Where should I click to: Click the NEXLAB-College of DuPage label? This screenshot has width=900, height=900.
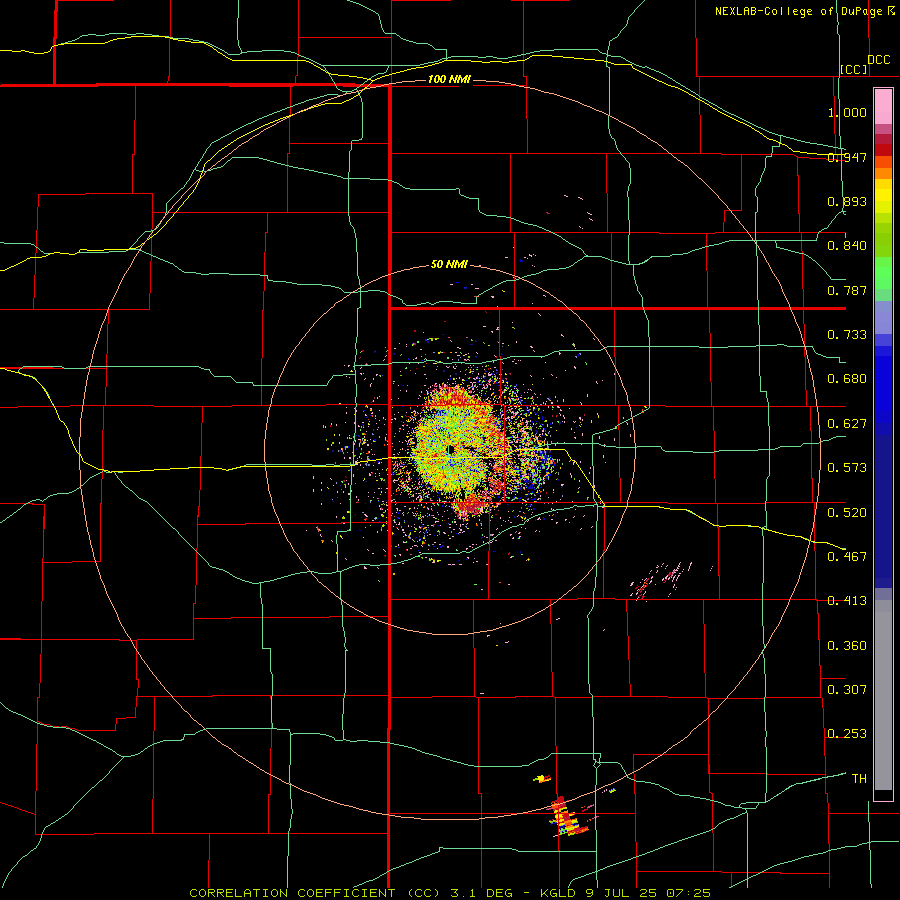pyautogui.click(x=798, y=11)
